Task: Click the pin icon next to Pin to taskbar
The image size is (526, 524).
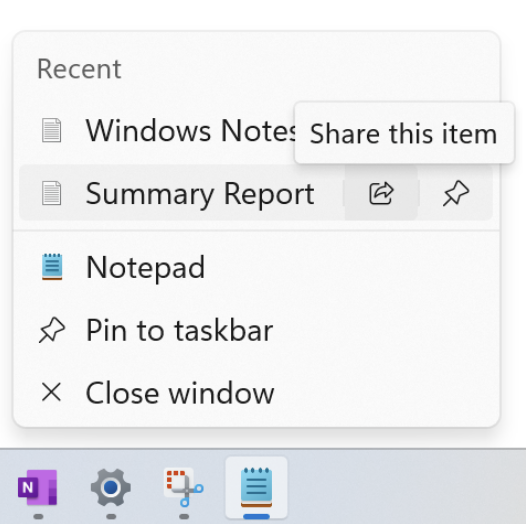Action: tap(52, 330)
